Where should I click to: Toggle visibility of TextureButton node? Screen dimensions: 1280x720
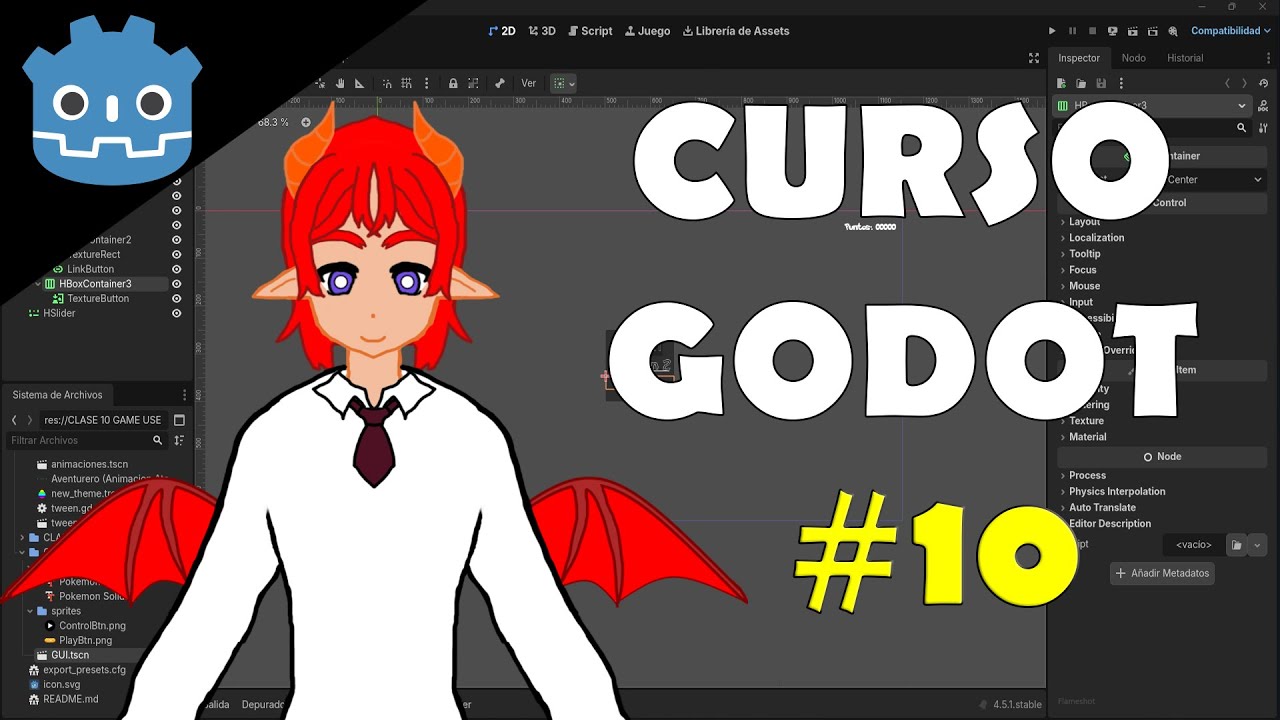[x=176, y=298]
